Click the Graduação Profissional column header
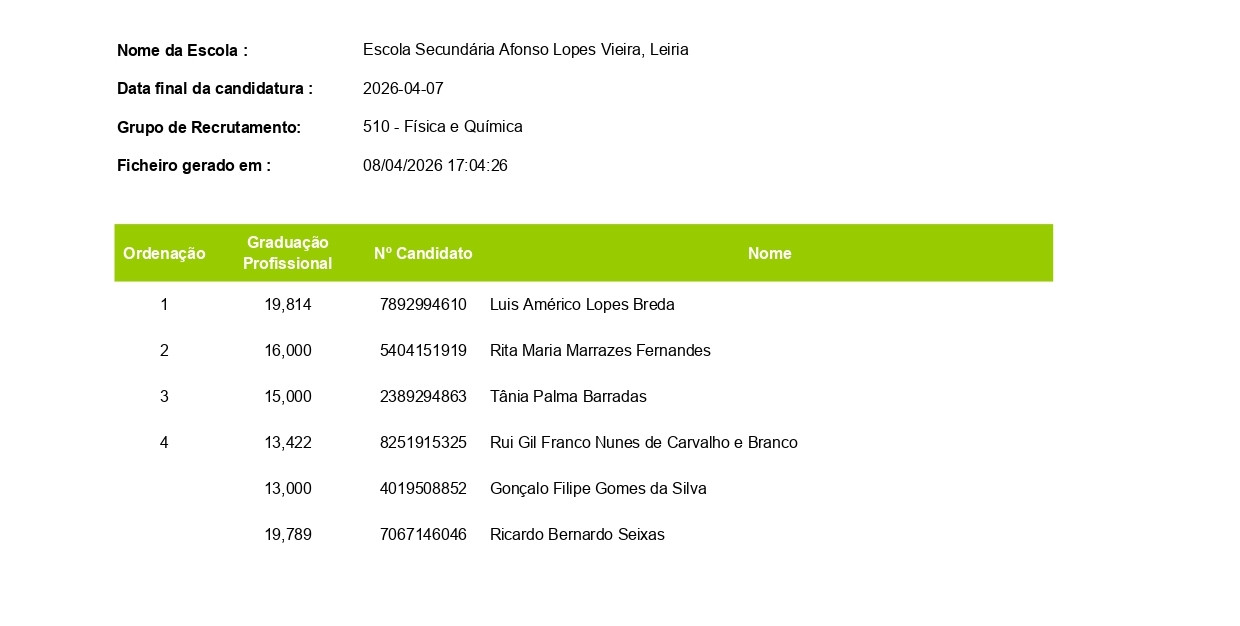This screenshot has height=626, width=1240. (288, 253)
